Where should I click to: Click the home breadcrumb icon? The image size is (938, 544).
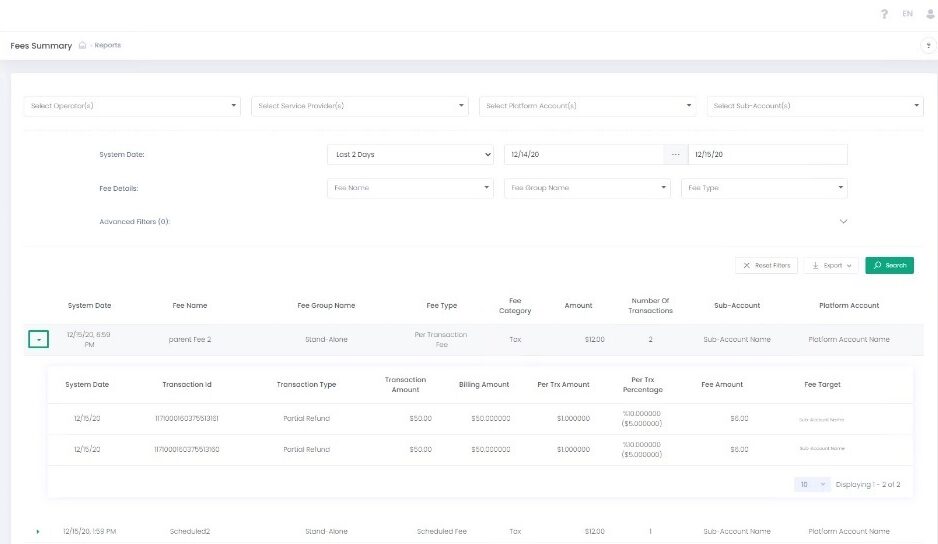click(x=83, y=46)
